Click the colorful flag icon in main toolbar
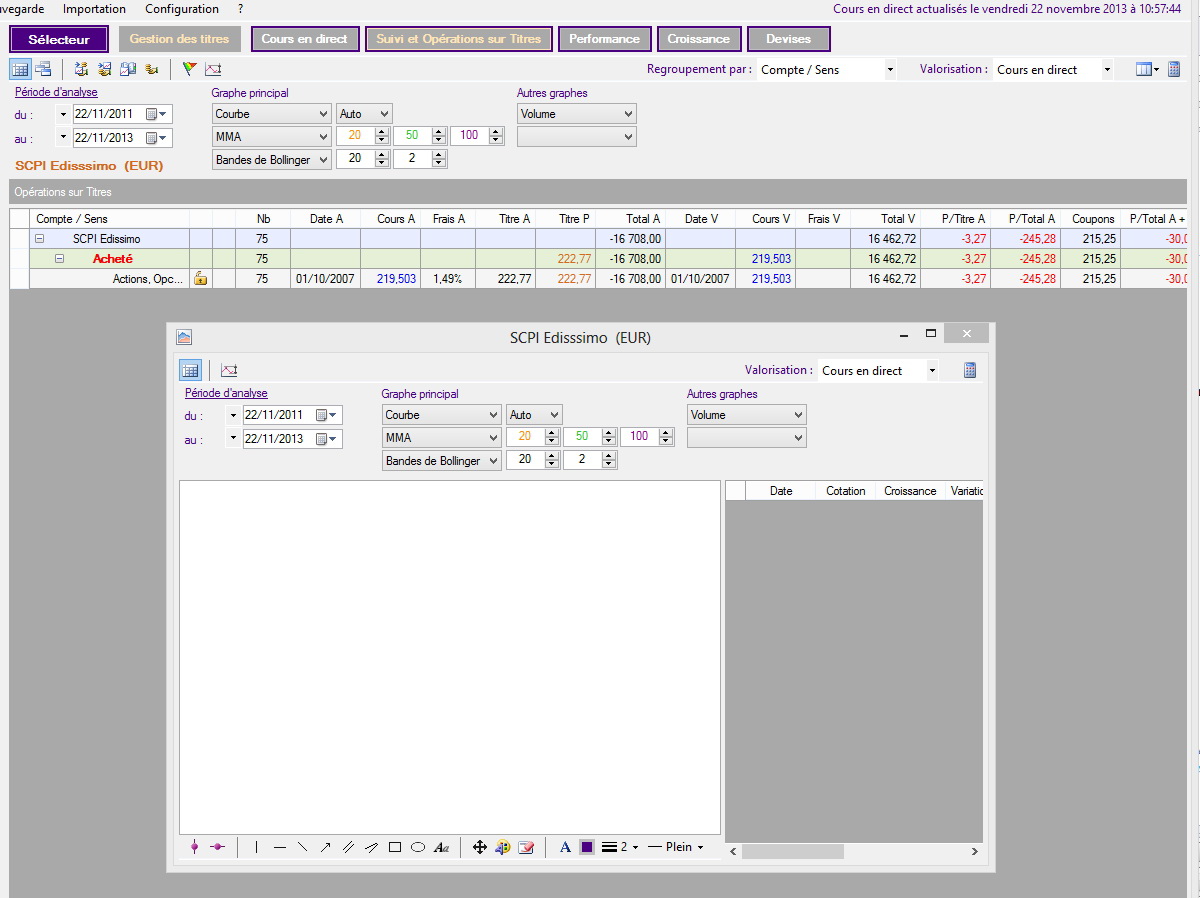1200x898 pixels. [189, 69]
